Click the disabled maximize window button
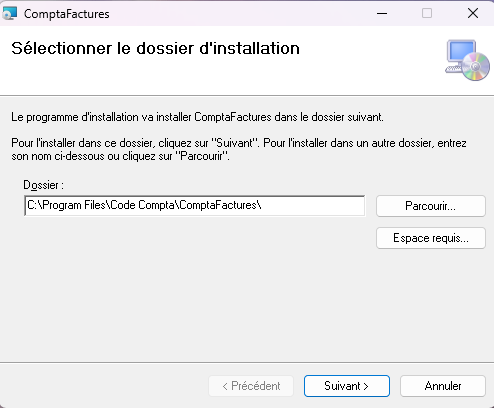The height and width of the screenshot is (408, 494). pos(427,13)
